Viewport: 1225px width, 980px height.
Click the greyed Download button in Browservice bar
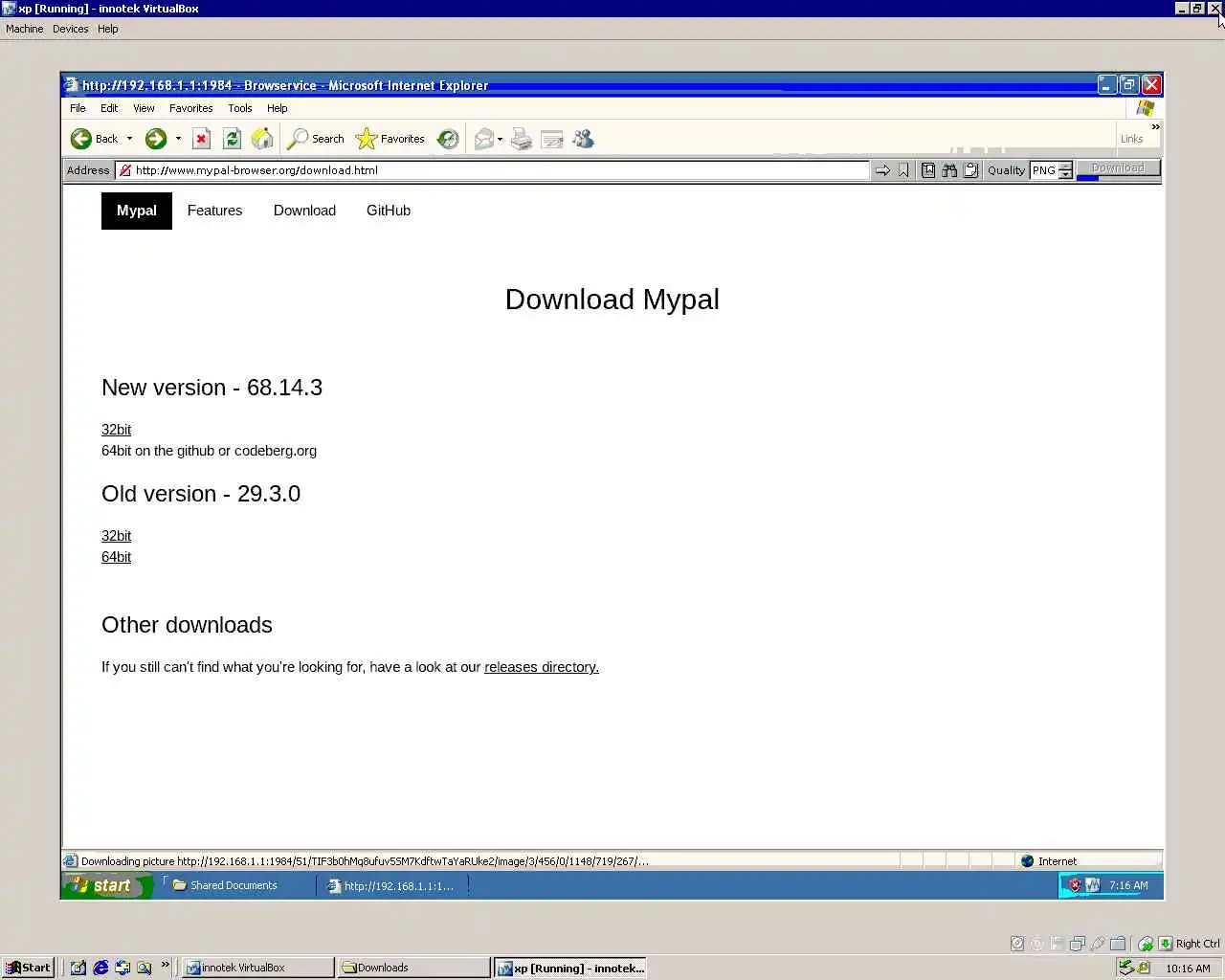1118,167
